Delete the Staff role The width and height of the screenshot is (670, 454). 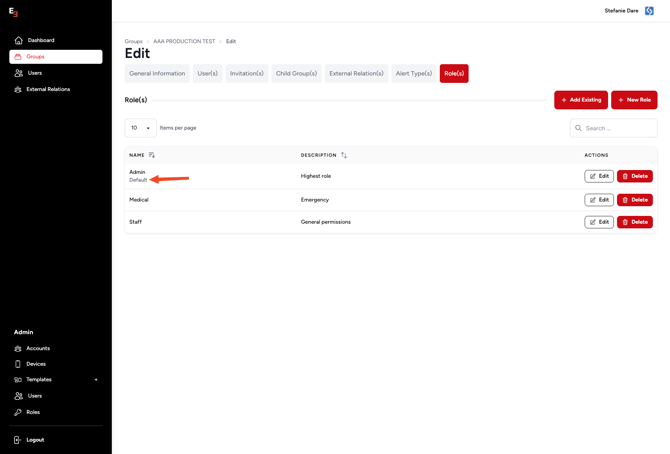click(634, 222)
